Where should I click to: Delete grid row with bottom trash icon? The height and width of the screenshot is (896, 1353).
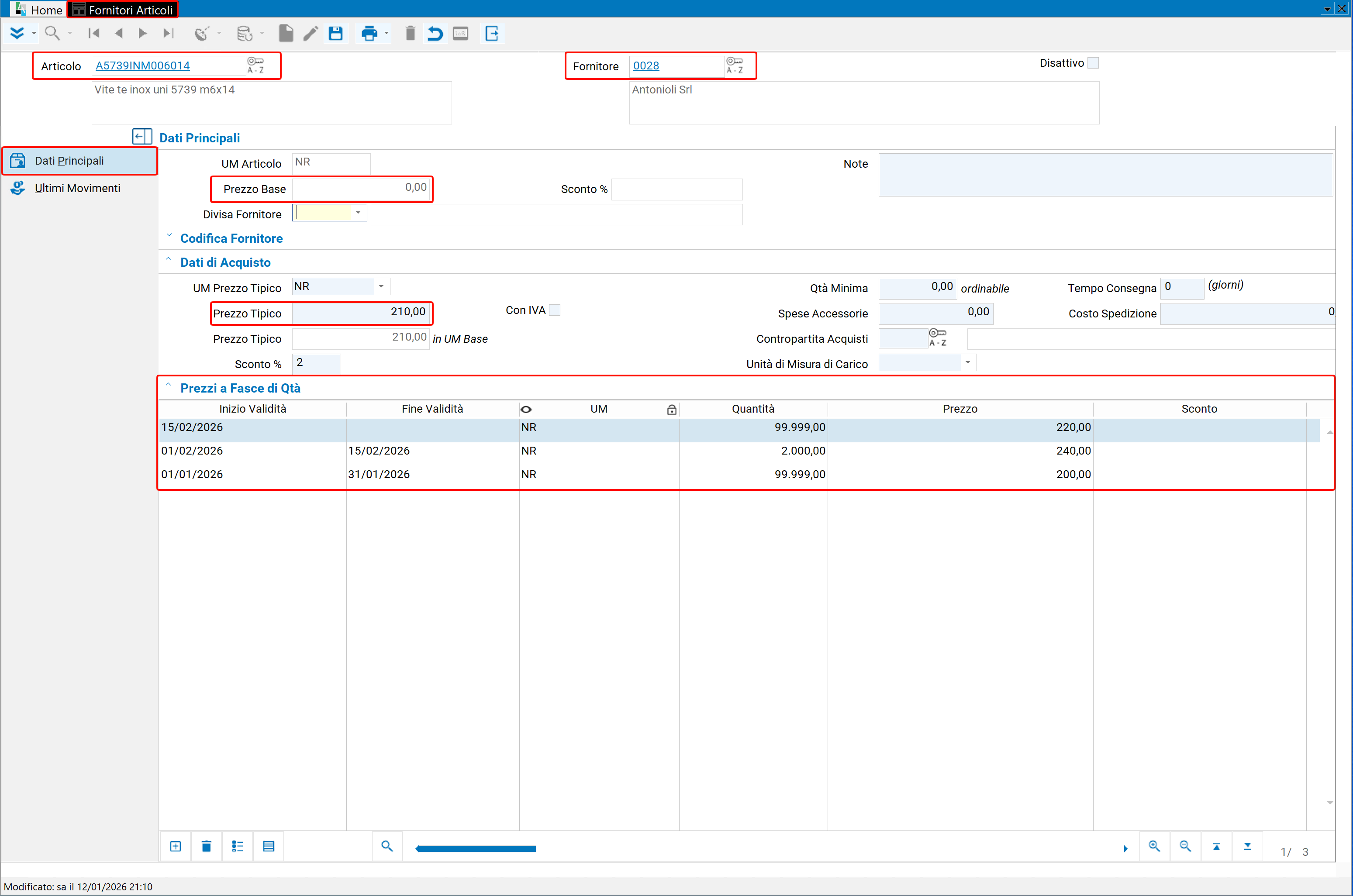[206, 846]
